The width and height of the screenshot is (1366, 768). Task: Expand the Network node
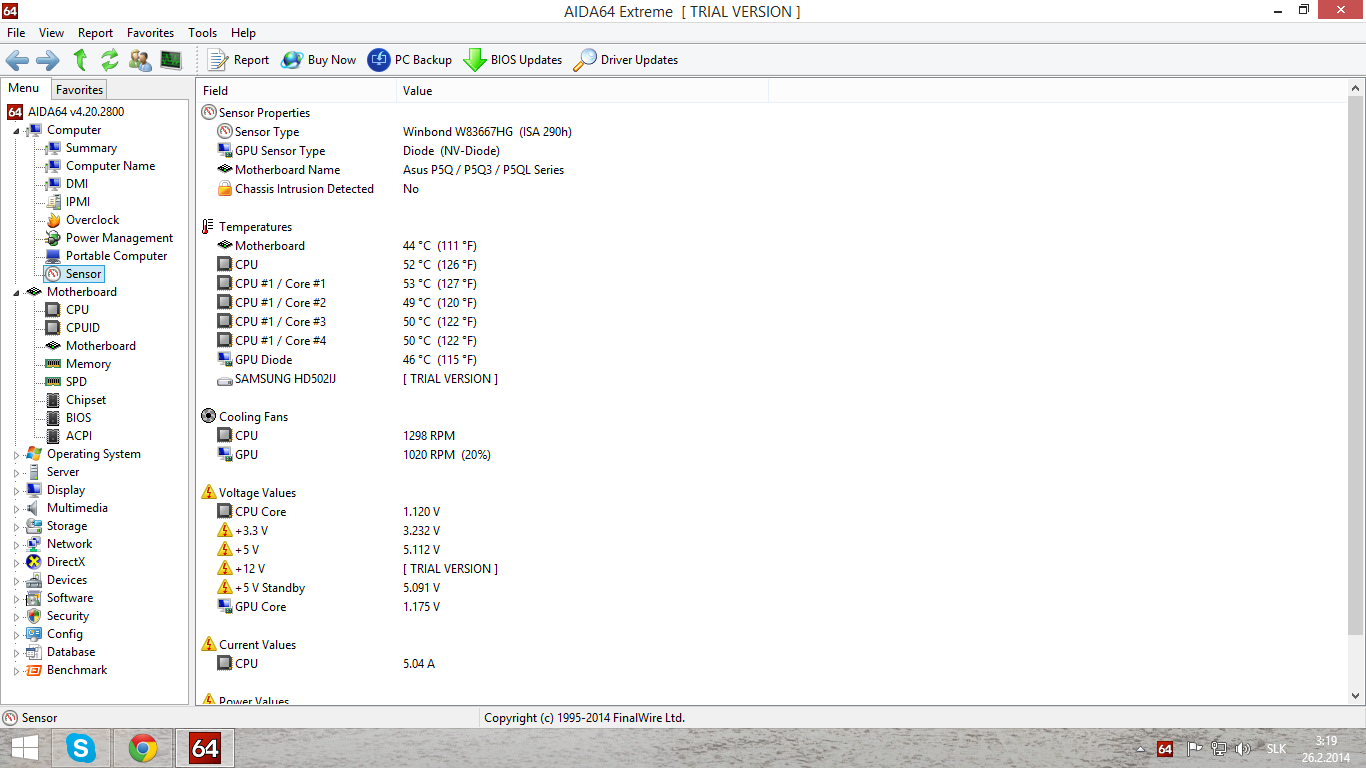click(16, 545)
